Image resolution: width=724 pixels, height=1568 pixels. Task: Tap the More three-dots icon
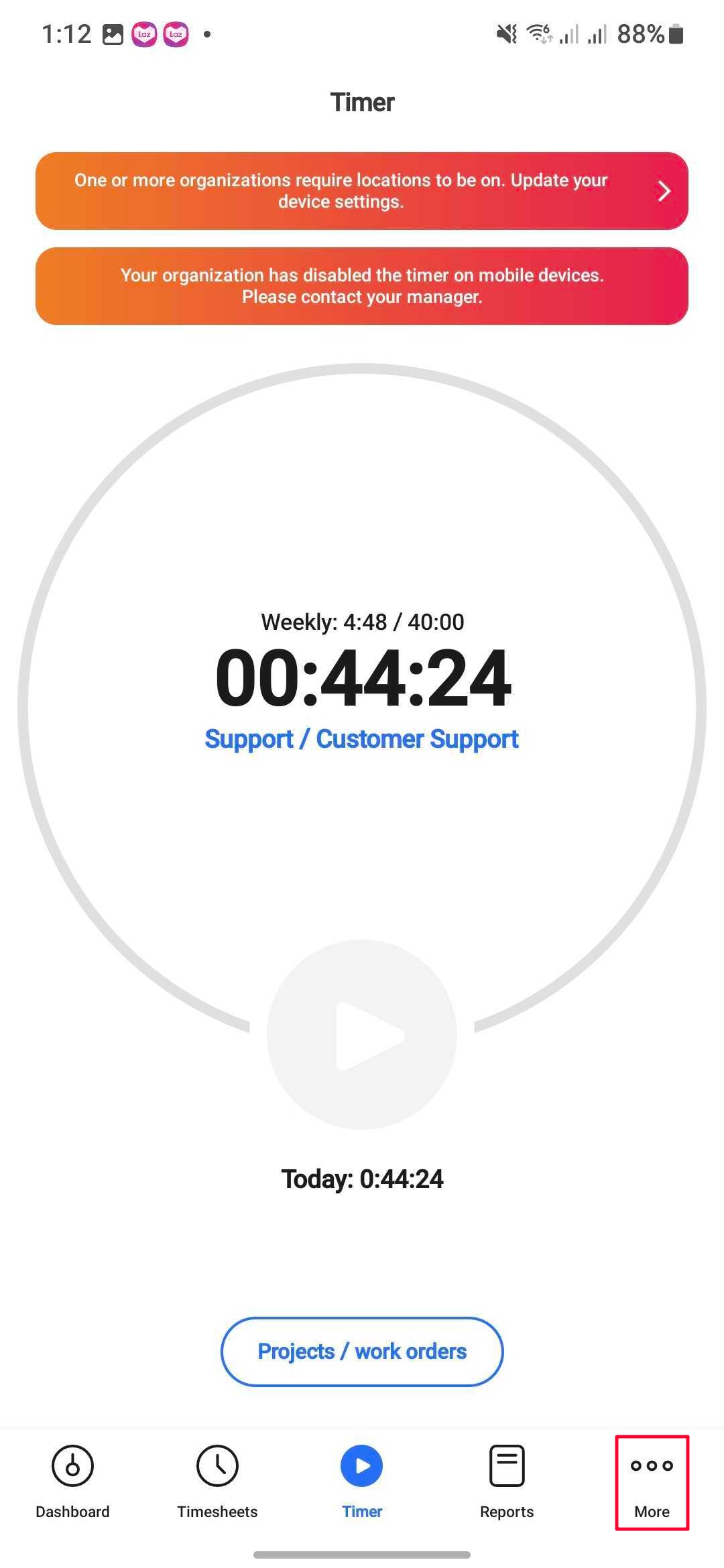[652, 1465]
